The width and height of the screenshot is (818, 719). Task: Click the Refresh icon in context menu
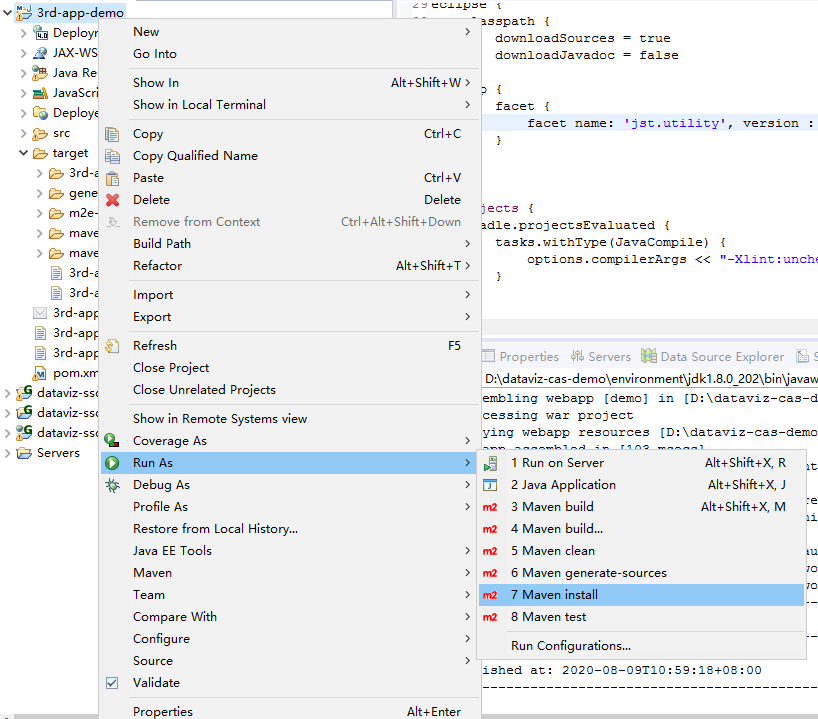(112, 346)
